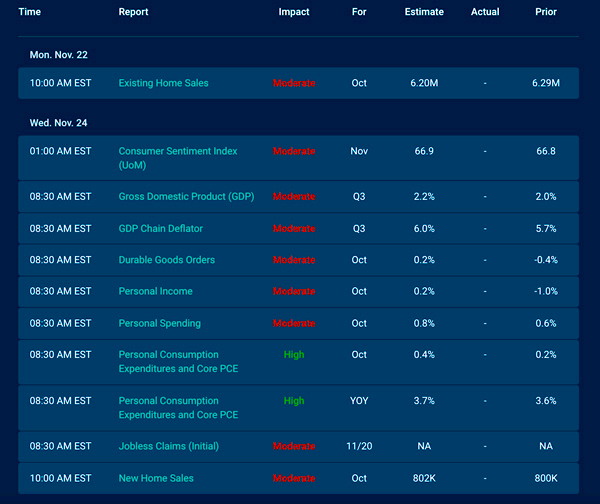The image size is (600, 504).
Task: Open the Durable Goods Orders report
Action: pyautogui.click(x=167, y=260)
